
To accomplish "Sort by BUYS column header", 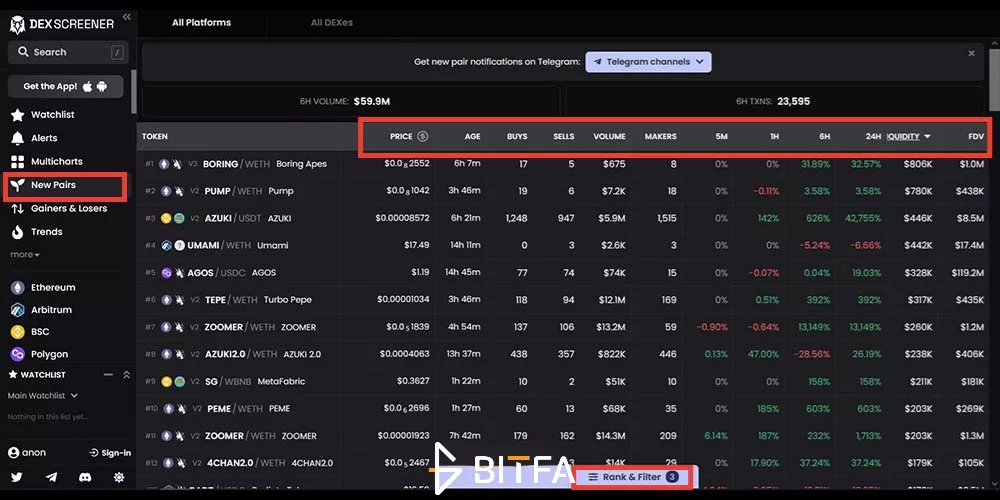I will click(x=517, y=136).
